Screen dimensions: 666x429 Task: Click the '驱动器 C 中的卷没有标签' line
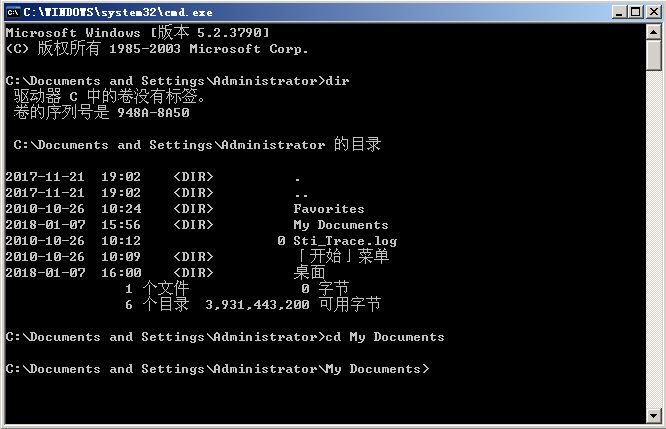coord(110,96)
